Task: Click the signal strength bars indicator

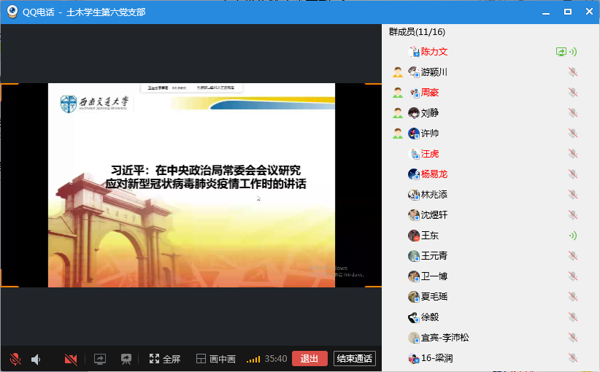Action: click(253, 359)
